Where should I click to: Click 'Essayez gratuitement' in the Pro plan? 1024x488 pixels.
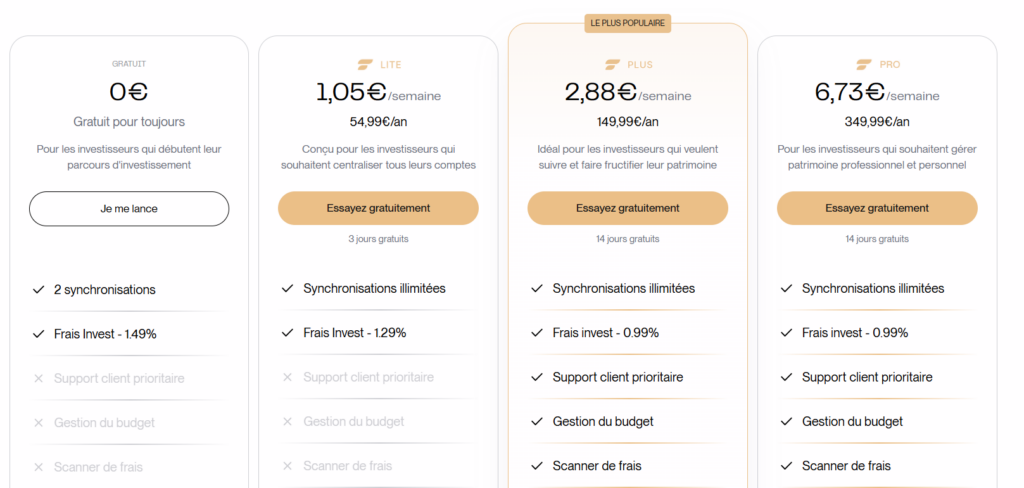pos(877,208)
